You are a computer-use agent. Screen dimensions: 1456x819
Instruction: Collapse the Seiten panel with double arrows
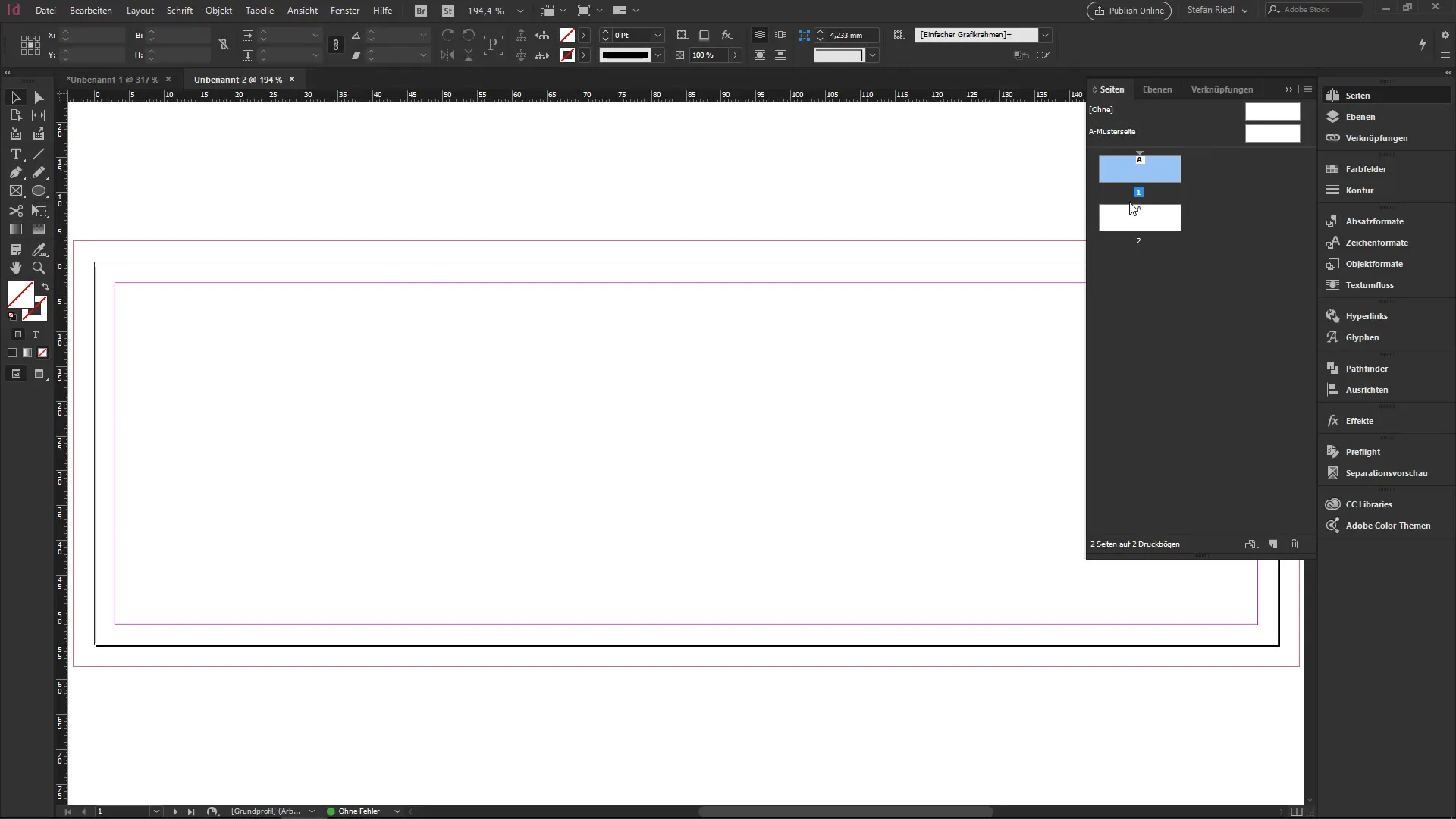(x=1289, y=89)
